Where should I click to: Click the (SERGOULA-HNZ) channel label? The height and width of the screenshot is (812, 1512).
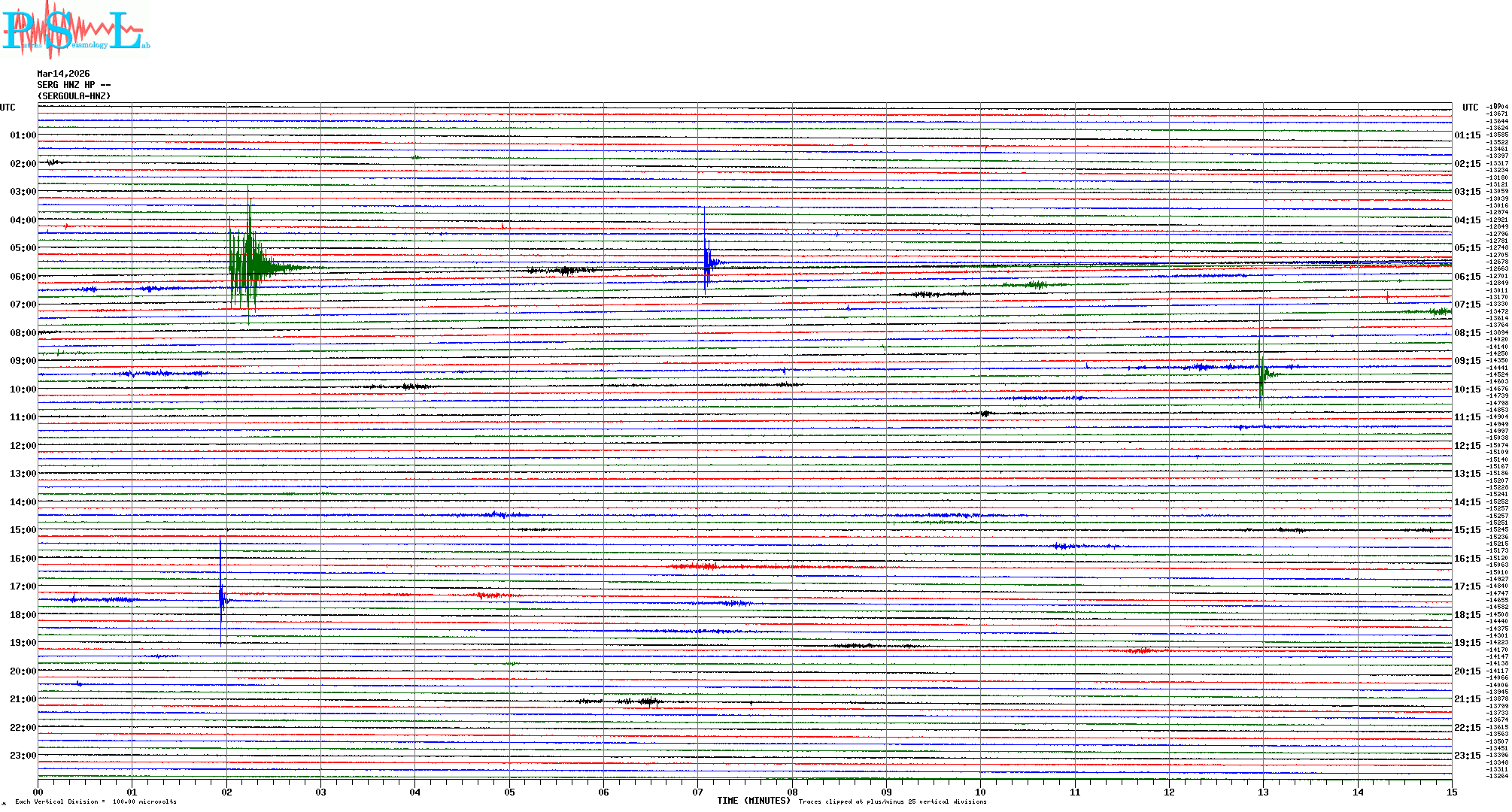click(74, 96)
